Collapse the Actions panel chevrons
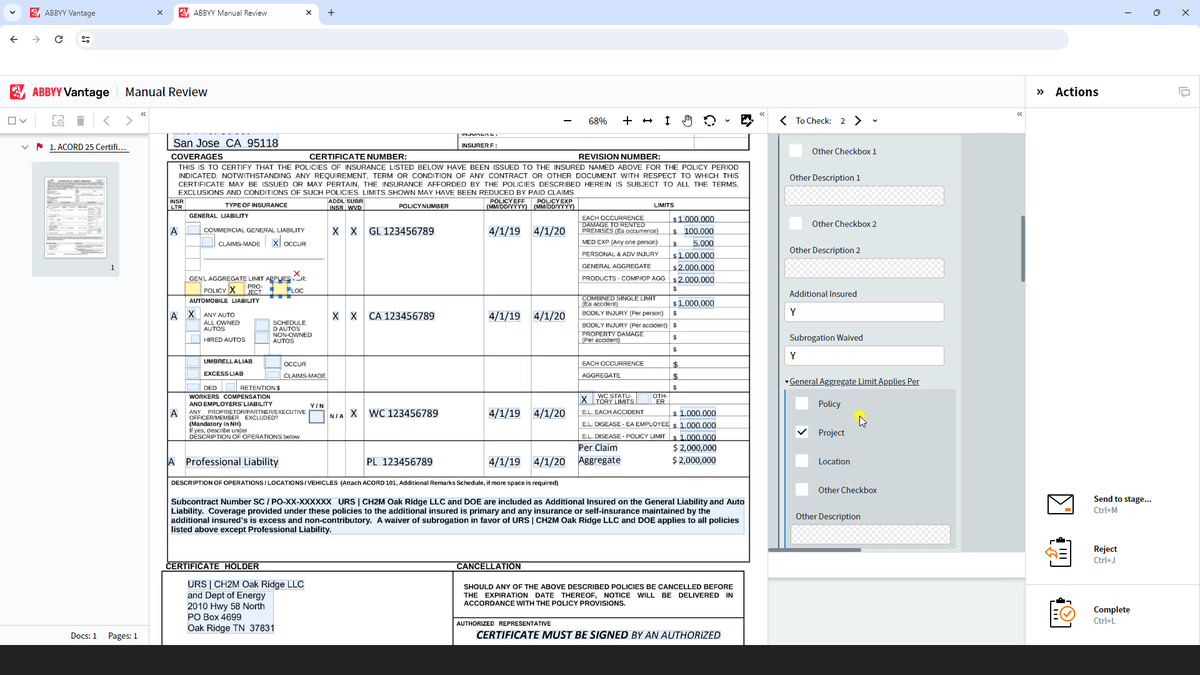 [x=1040, y=92]
